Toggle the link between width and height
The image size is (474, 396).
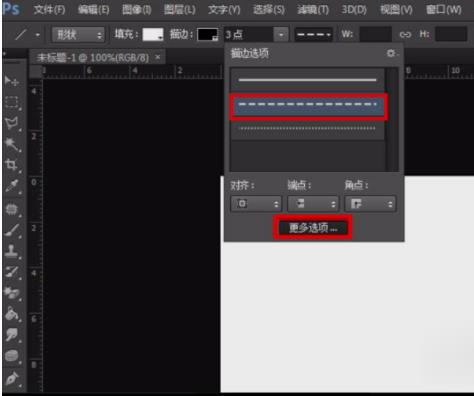click(405, 34)
